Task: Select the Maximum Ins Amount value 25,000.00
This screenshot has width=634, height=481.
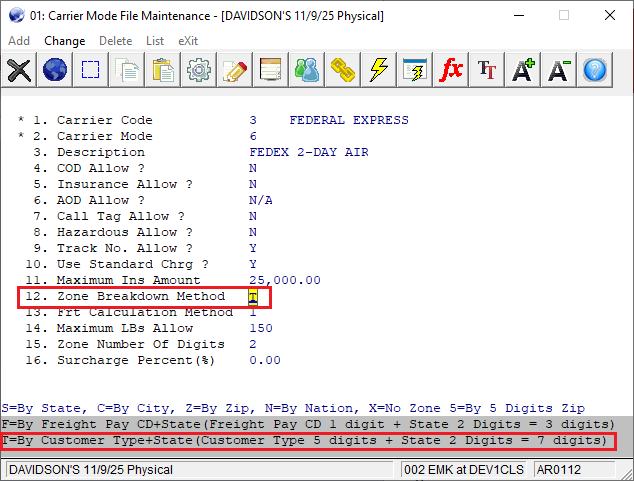Action: (x=285, y=280)
